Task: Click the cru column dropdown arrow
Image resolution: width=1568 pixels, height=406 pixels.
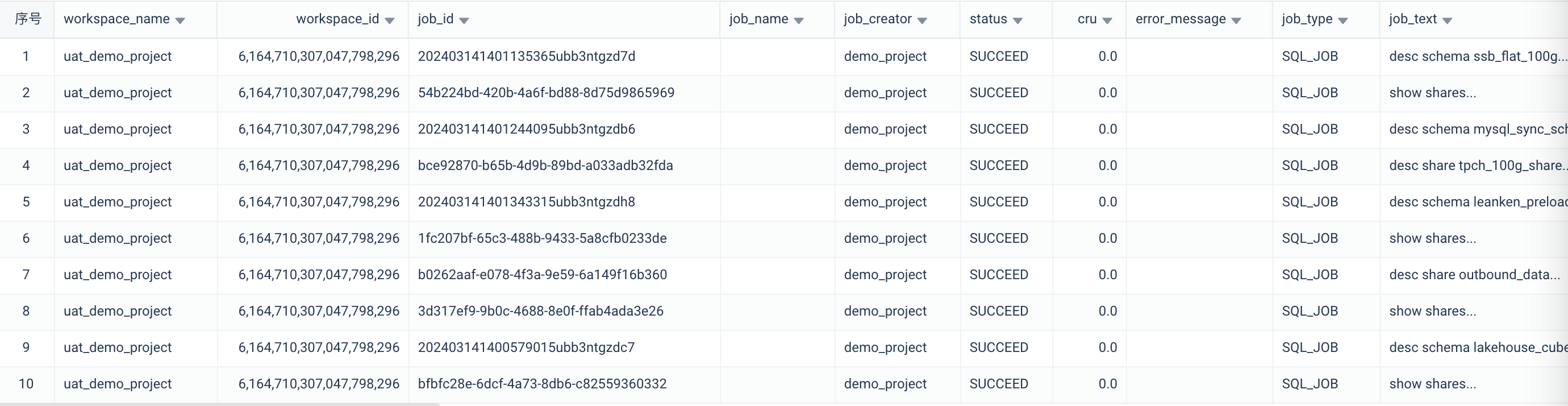Action: [1107, 20]
